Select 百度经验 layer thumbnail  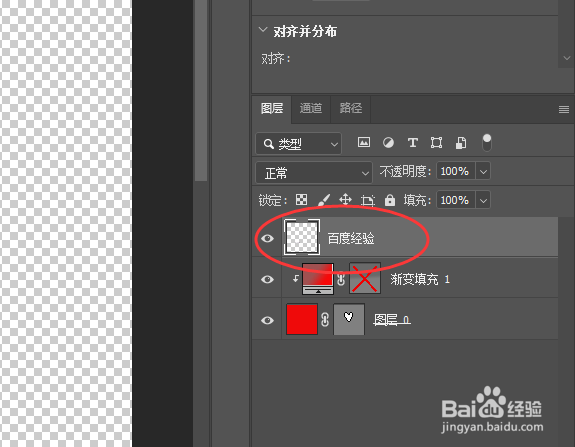[302, 237]
